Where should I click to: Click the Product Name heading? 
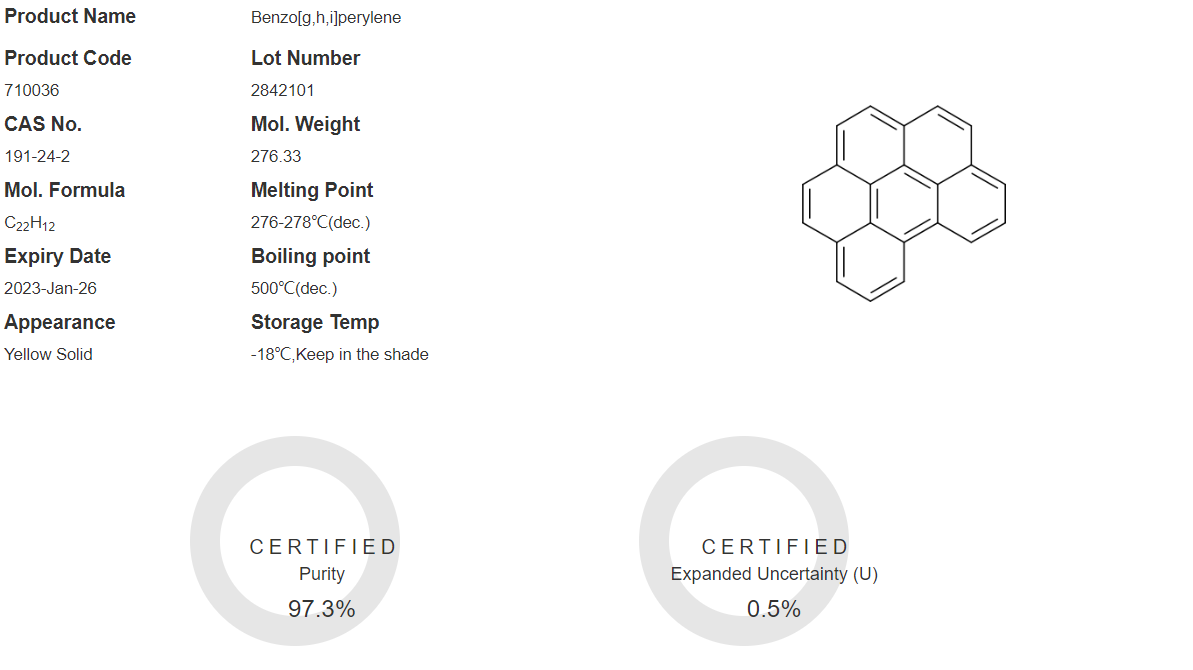tap(70, 16)
